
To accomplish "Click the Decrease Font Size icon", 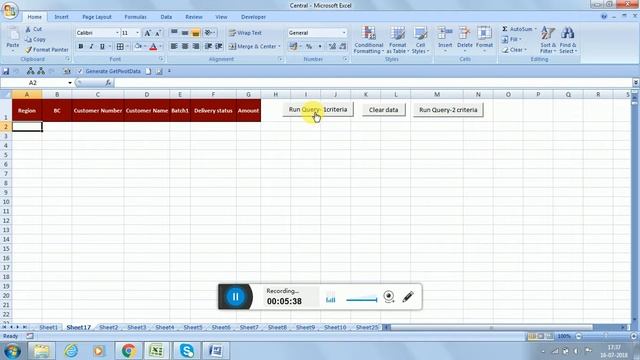I will click(158, 33).
